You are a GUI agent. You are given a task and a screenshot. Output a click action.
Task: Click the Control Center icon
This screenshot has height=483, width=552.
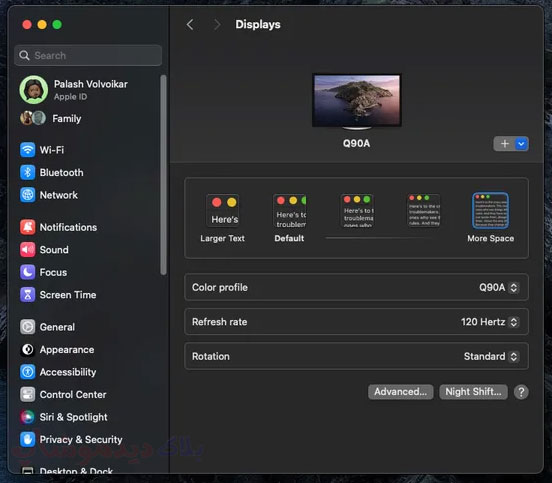coord(27,395)
